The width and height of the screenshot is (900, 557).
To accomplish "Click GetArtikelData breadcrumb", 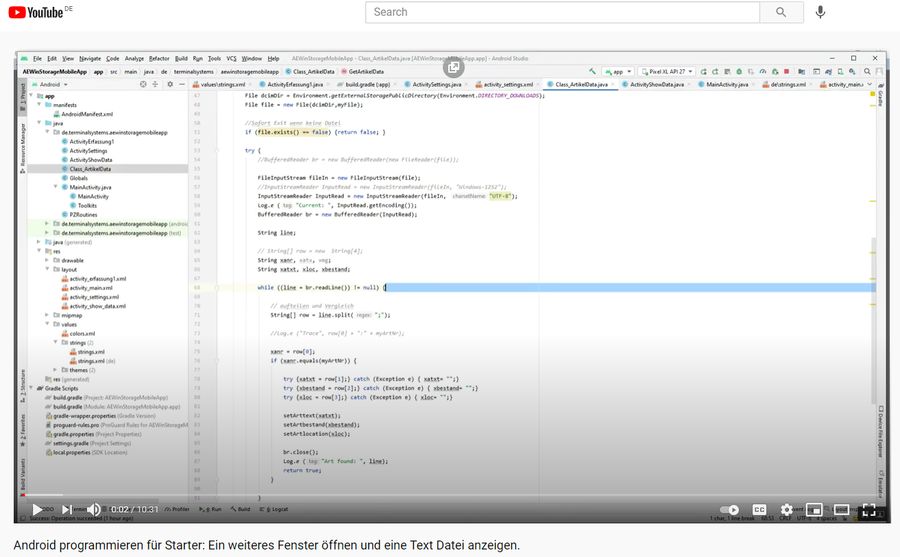I will [362, 72].
